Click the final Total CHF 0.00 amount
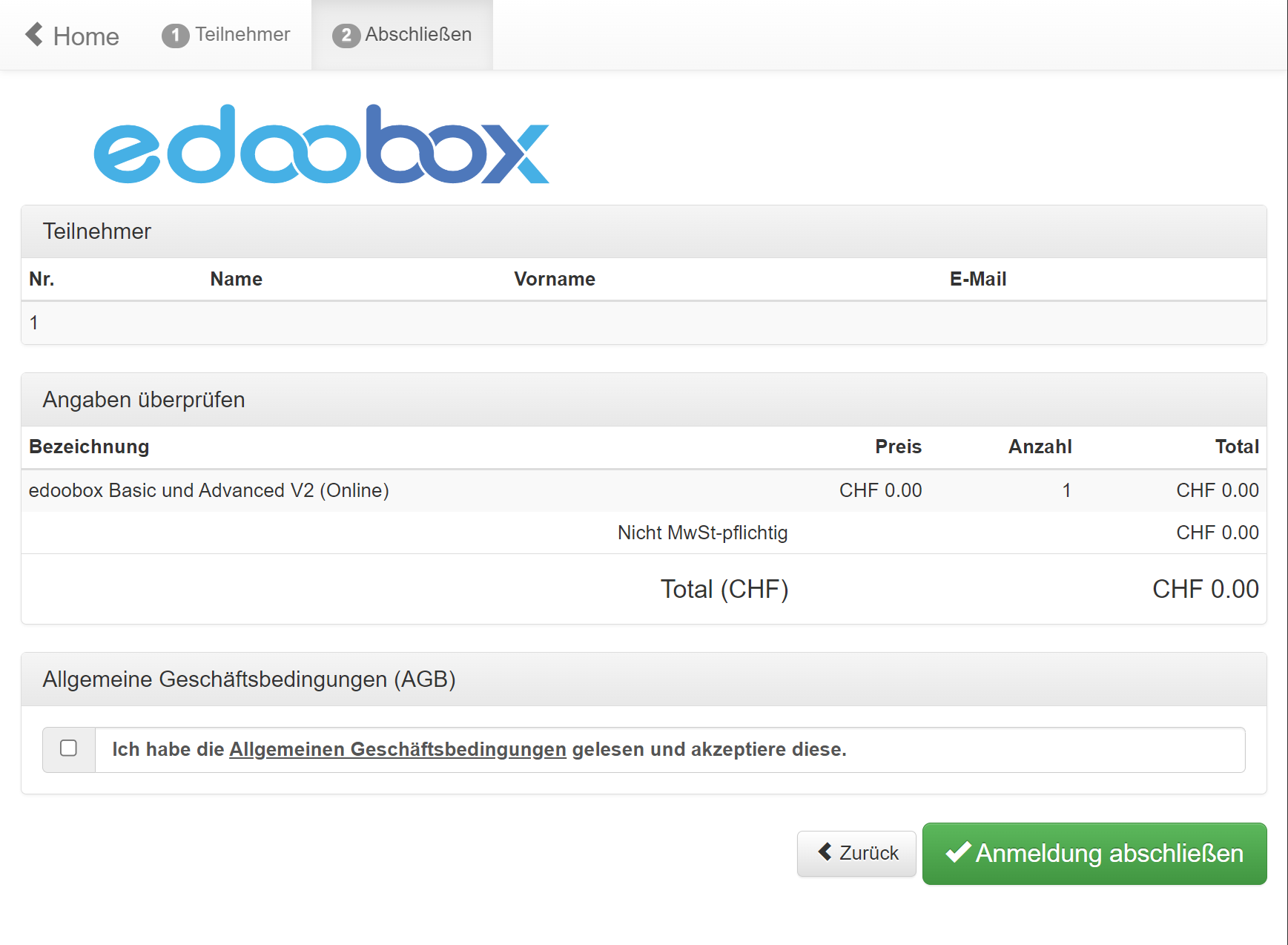 1205,589
